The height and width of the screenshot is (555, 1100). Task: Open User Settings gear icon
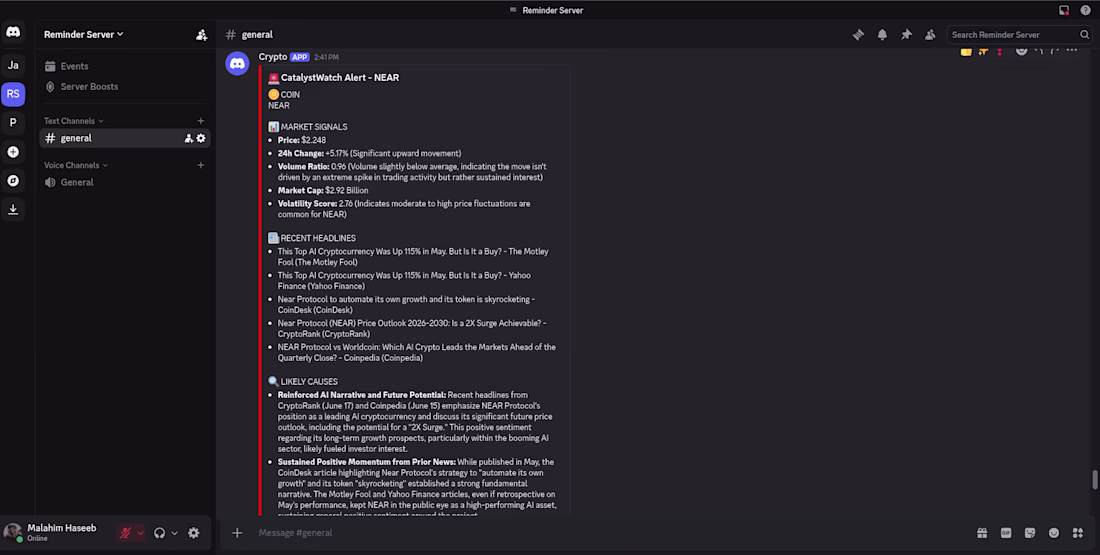[194, 533]
